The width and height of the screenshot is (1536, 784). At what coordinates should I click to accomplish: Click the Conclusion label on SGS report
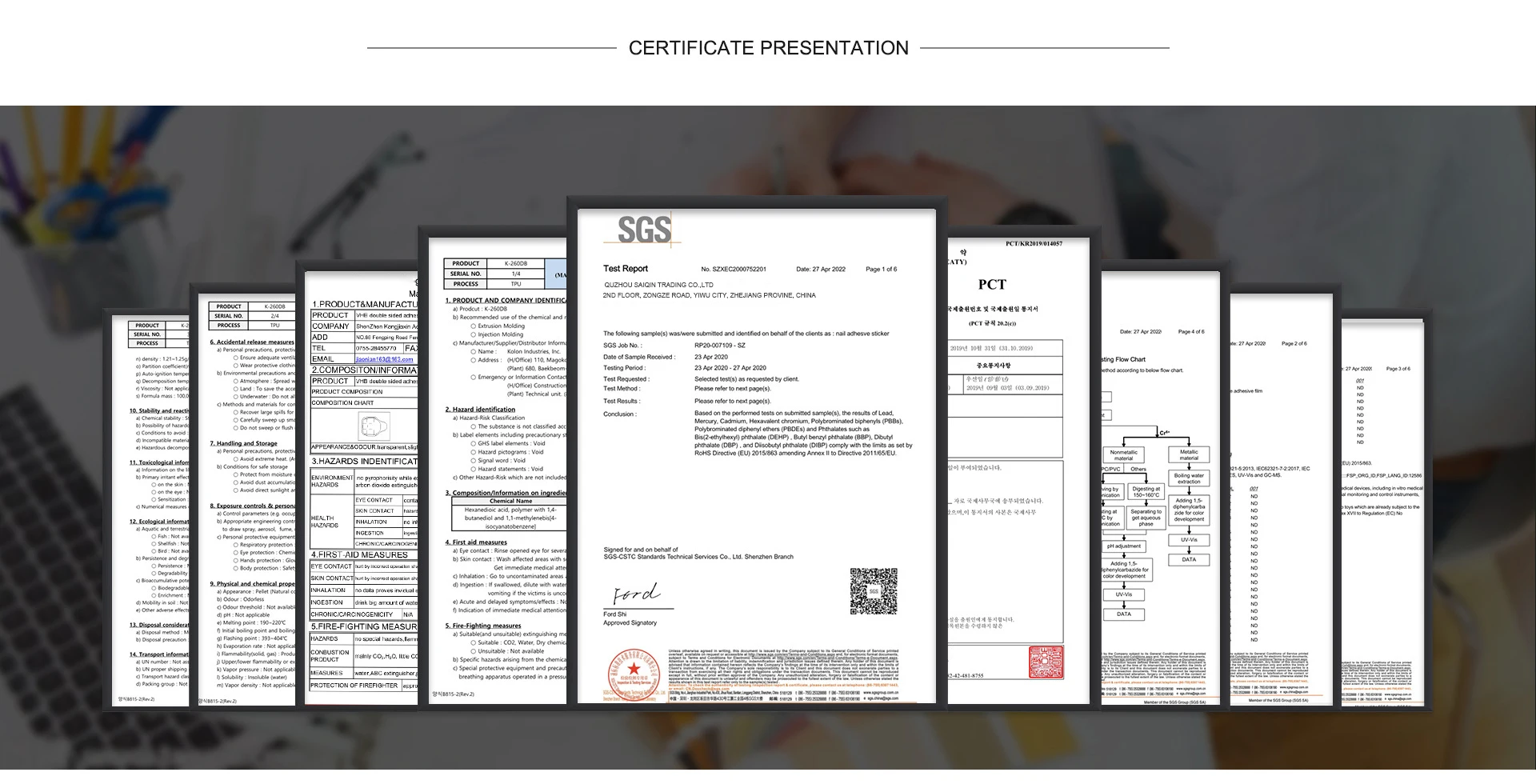pyautogui.click(x=620, y=414)
